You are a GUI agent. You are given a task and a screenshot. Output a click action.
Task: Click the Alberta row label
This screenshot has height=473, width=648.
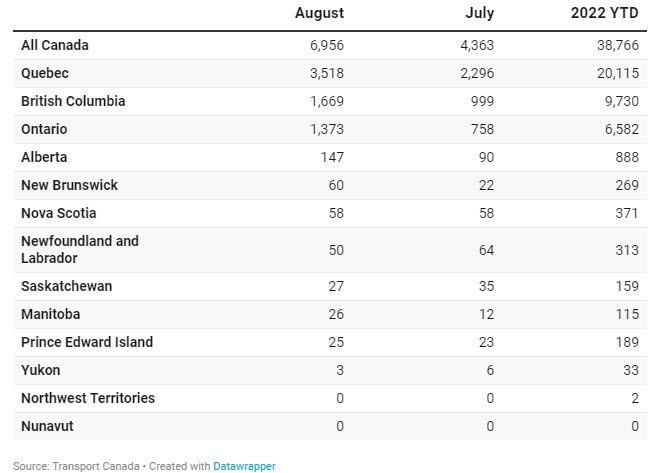(46, 158)
